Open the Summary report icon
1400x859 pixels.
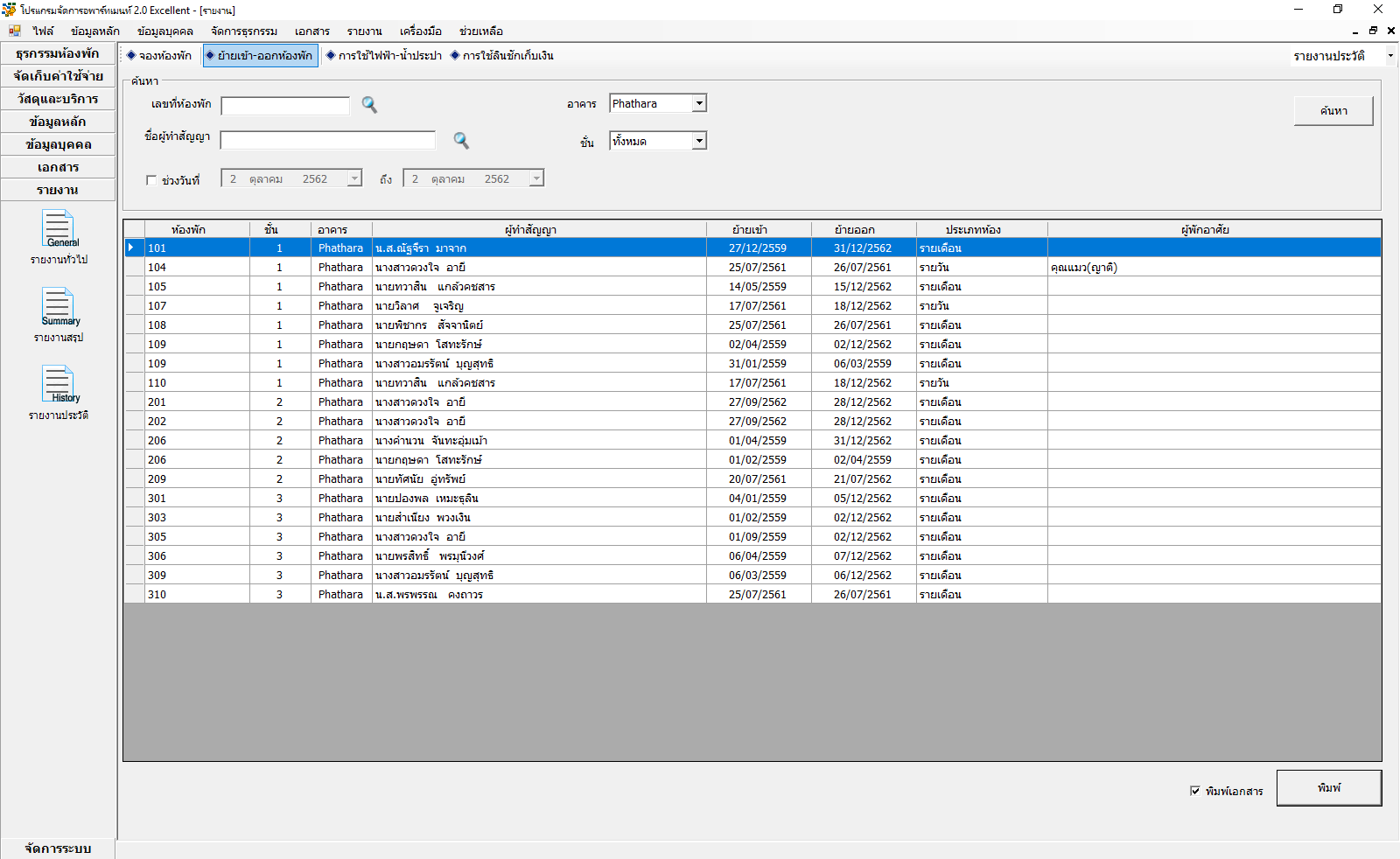point(59,307)
